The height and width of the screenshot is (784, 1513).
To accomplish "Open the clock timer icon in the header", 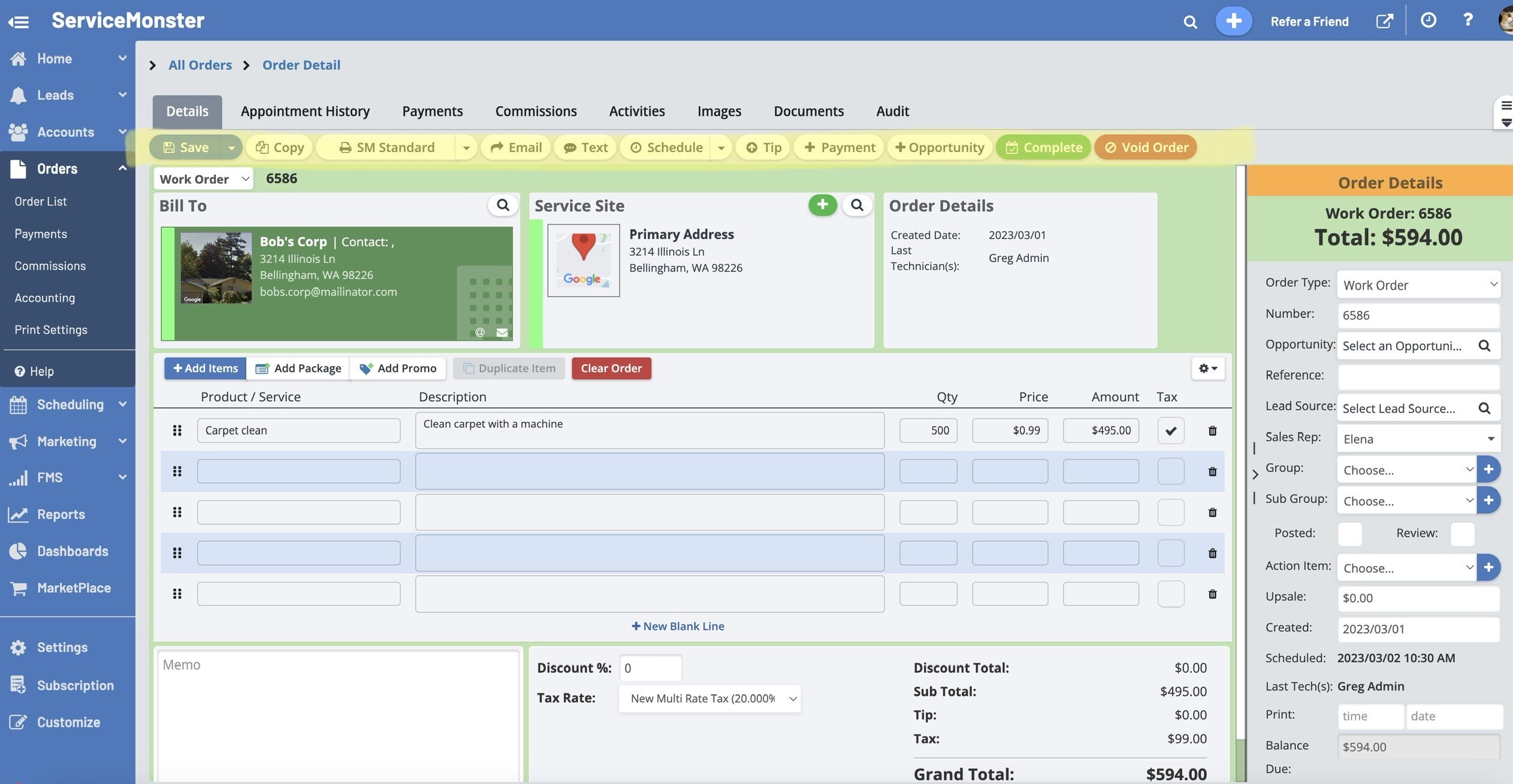I will coord(1428,20).
